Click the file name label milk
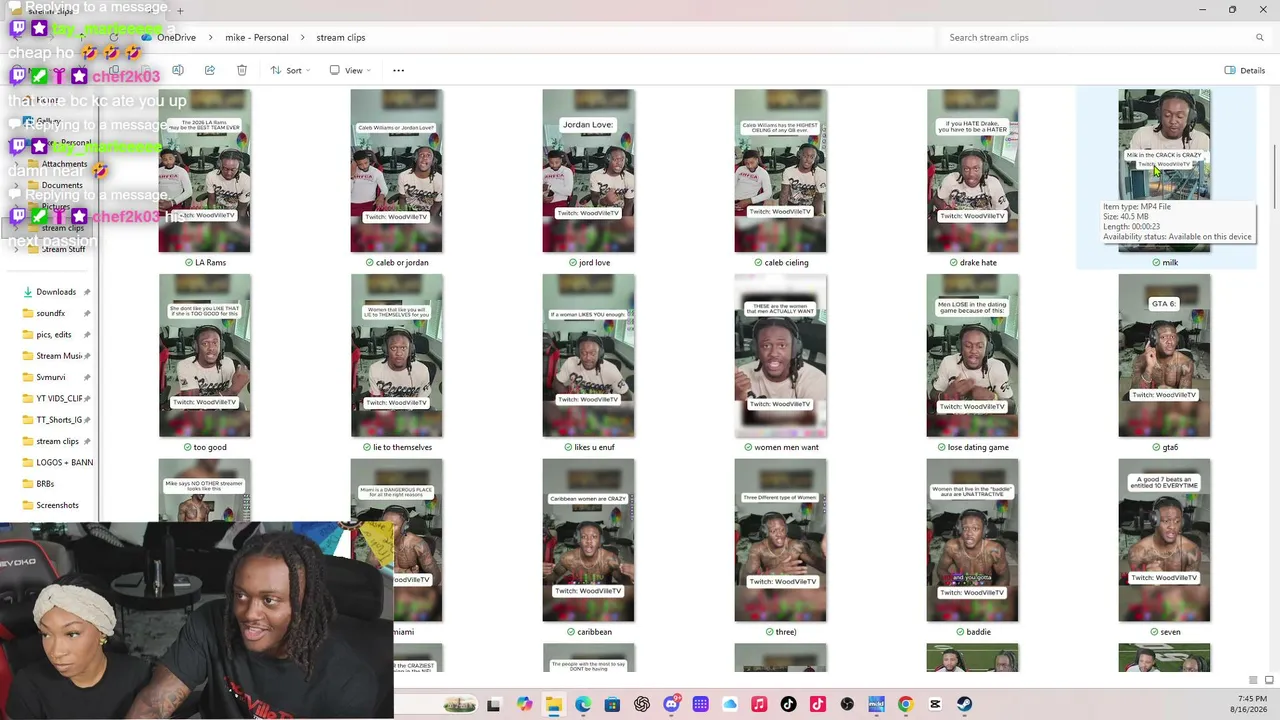Screen dimensions: 1280x720 click(x=1170, y=263)
